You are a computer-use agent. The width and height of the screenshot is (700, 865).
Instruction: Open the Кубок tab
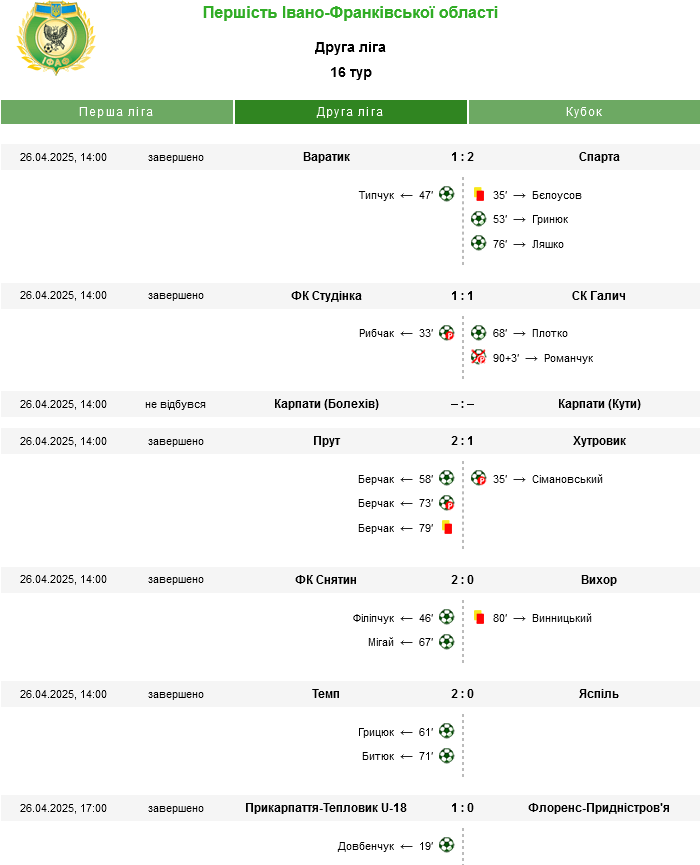tap(584, 112)
